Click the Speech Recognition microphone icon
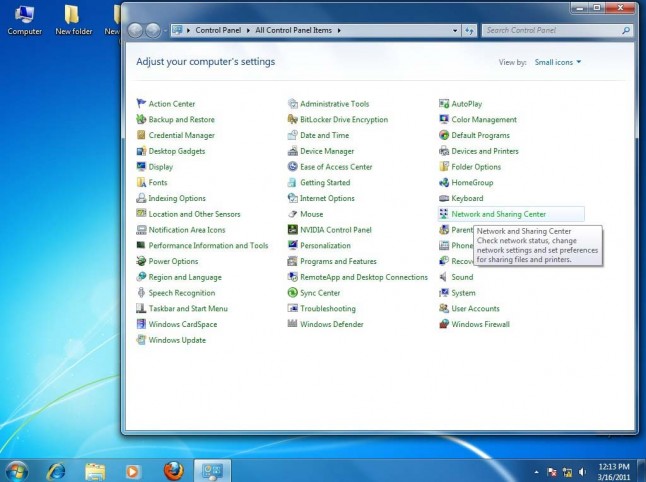Viewport: 646px width, 482px height. [x=141, y=292]
